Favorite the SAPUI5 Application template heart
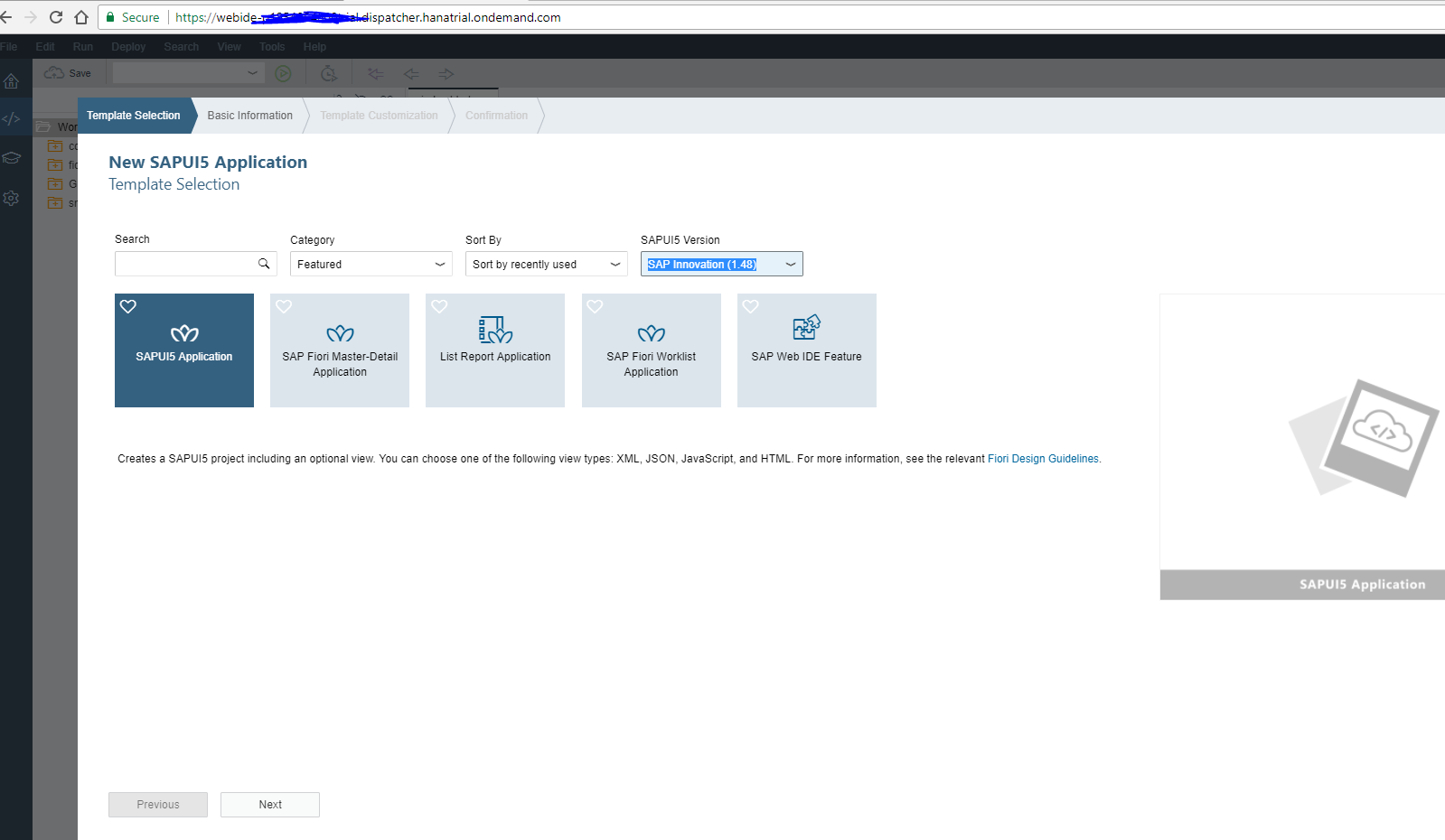Image resolution: width=1445 pixels, height=840 pixels. [128, 306]
